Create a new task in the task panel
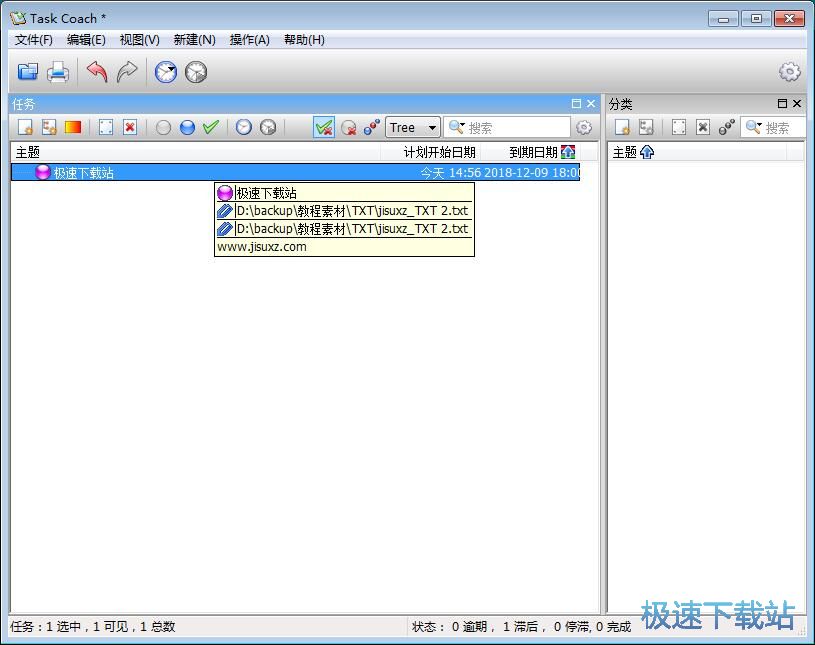 25,127
